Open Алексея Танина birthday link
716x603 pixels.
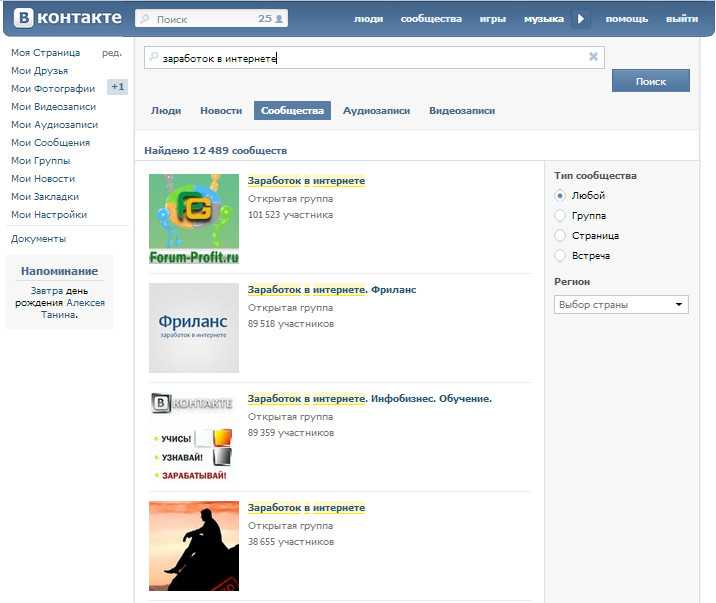(73, 309)
